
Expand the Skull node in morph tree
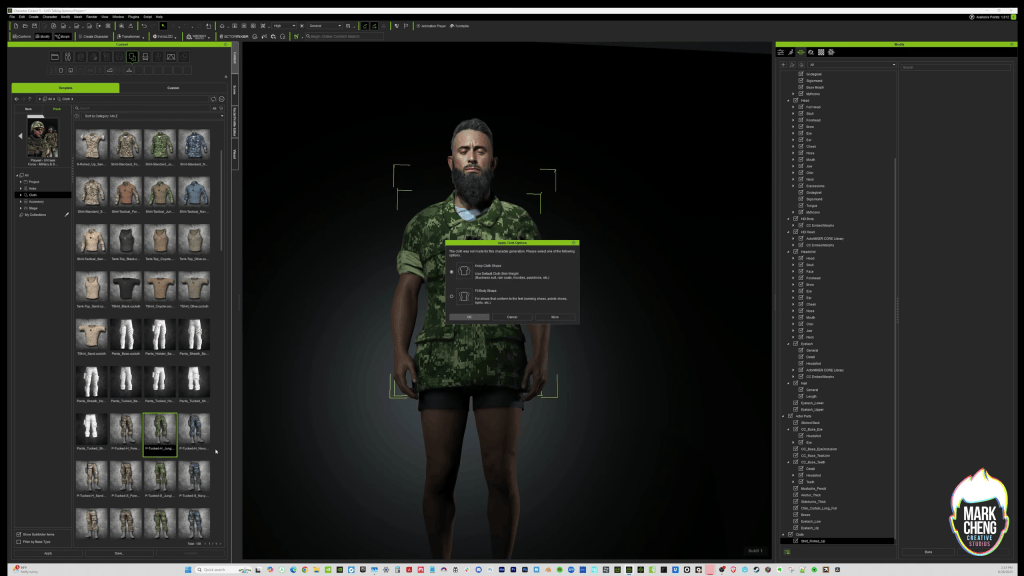click(793, 114)
